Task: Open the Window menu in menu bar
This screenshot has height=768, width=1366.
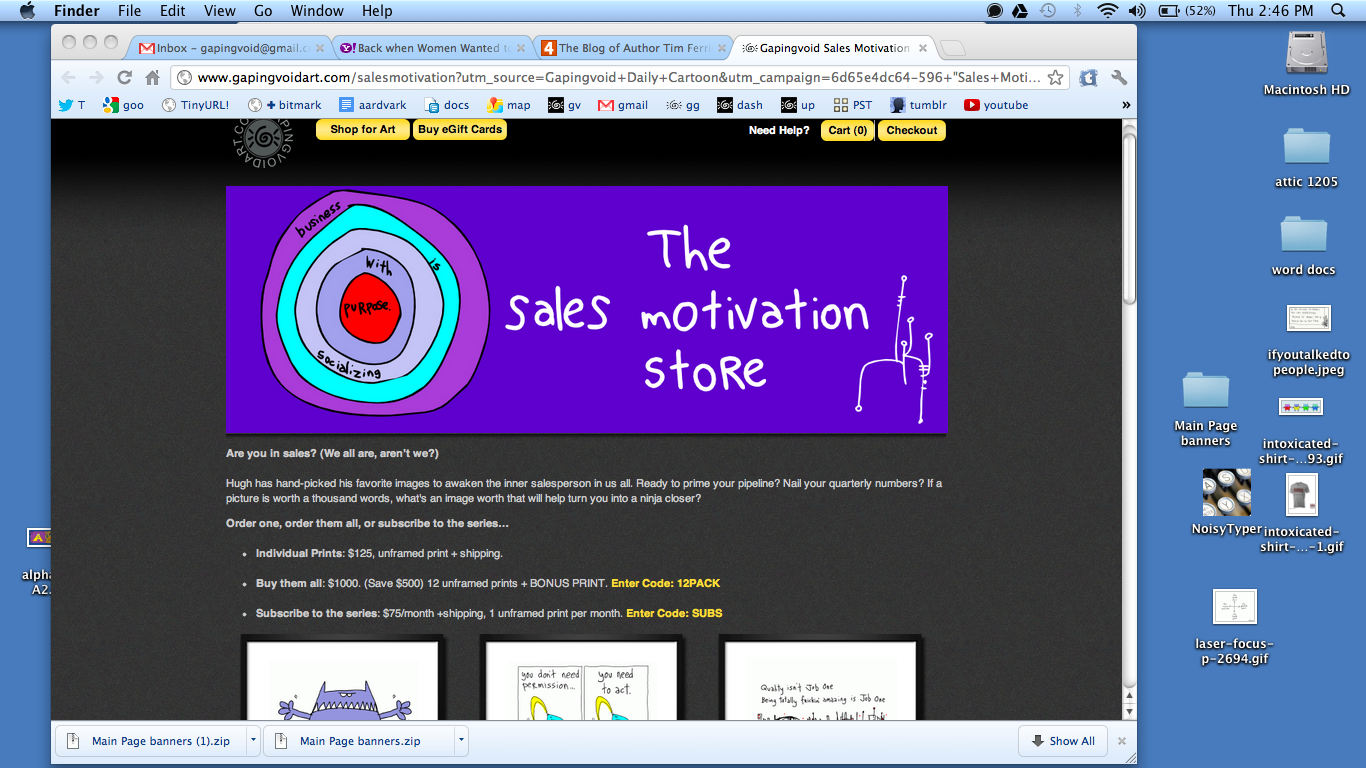Action: [x=316, y=11]
